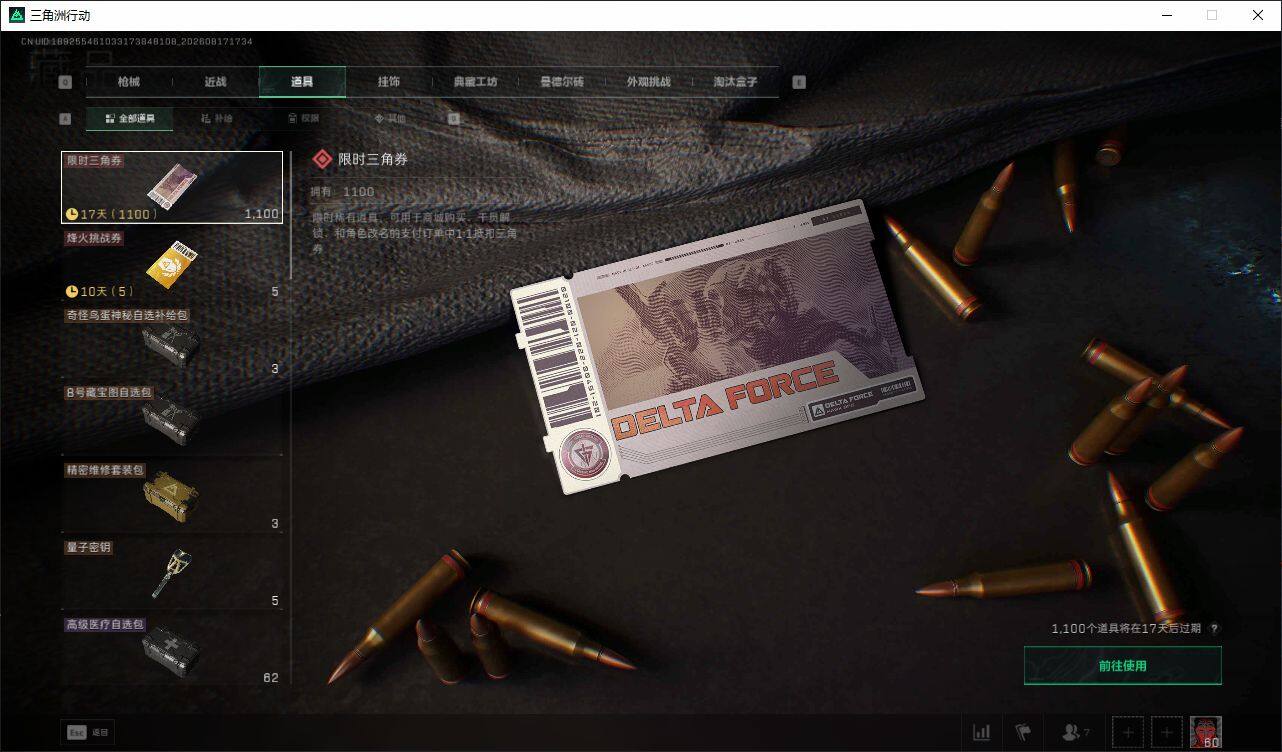Screen dimensions: 1282x752
Task: Maximize the 三角洲行动 window
Action: (1212, 15)
